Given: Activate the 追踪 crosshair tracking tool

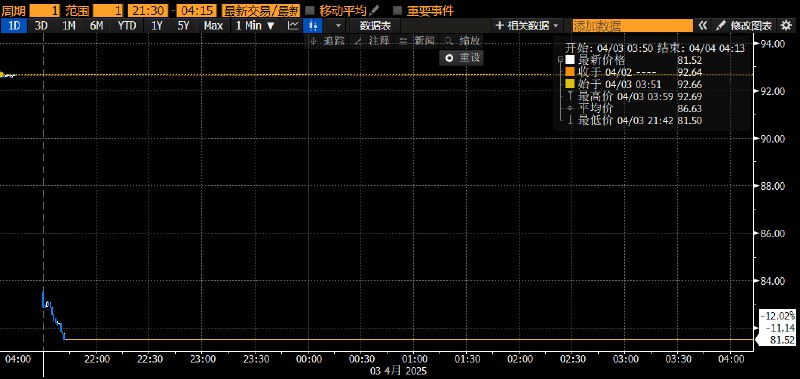Looking at the screenshot, I should coord(327,41).
